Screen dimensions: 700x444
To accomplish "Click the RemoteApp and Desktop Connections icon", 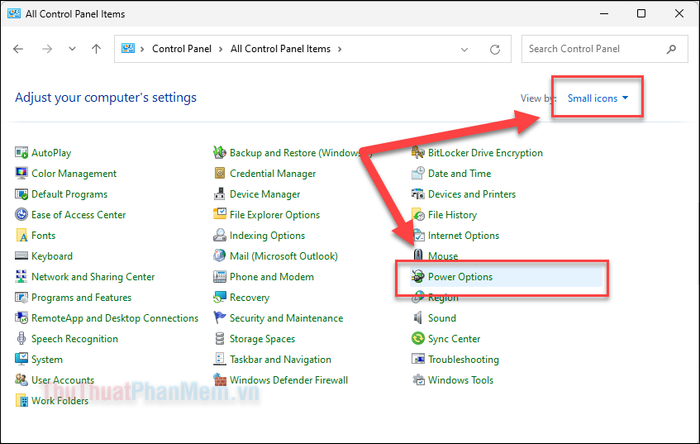I will [21, 318].
